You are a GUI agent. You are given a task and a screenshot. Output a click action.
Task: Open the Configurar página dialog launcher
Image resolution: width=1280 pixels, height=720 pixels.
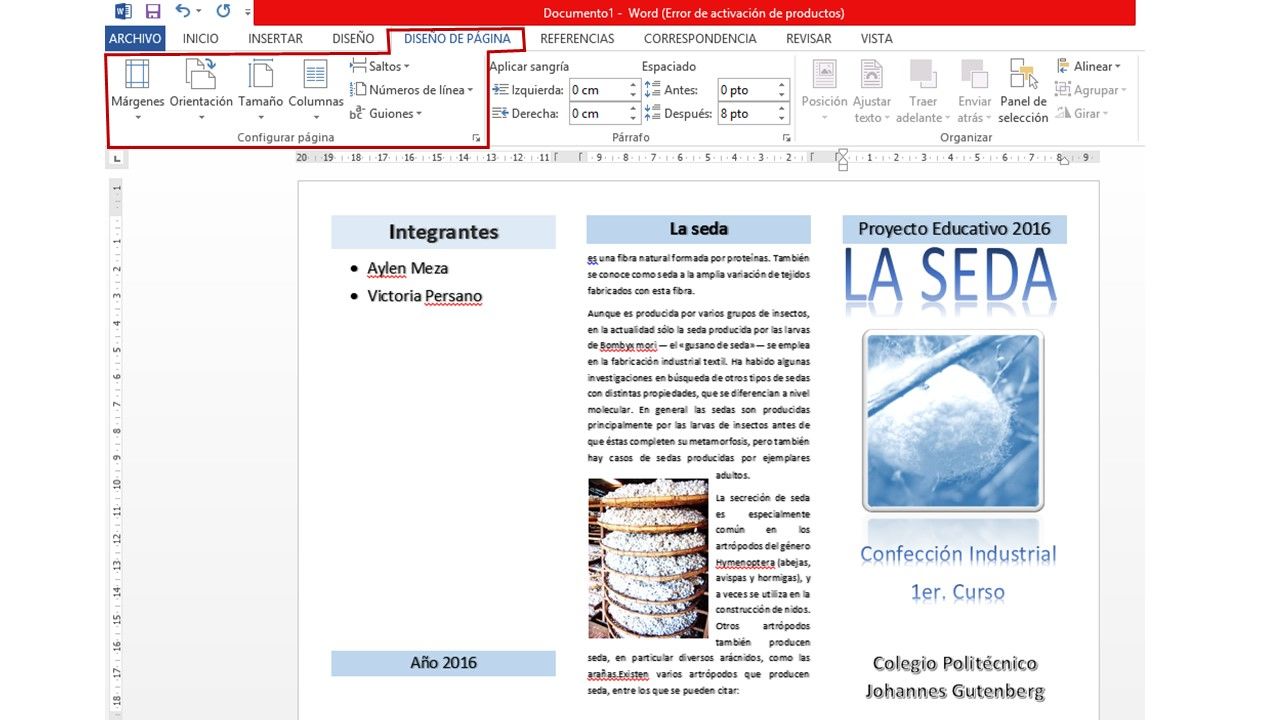(476, 138)
